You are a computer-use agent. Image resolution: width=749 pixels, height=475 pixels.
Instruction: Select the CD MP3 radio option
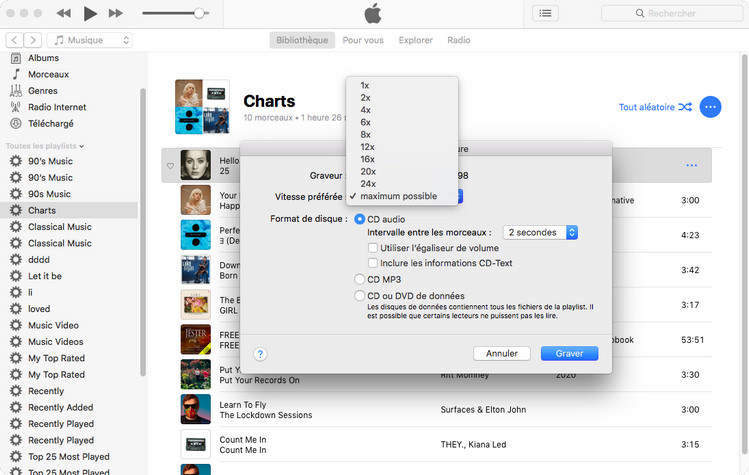point(360,280)
